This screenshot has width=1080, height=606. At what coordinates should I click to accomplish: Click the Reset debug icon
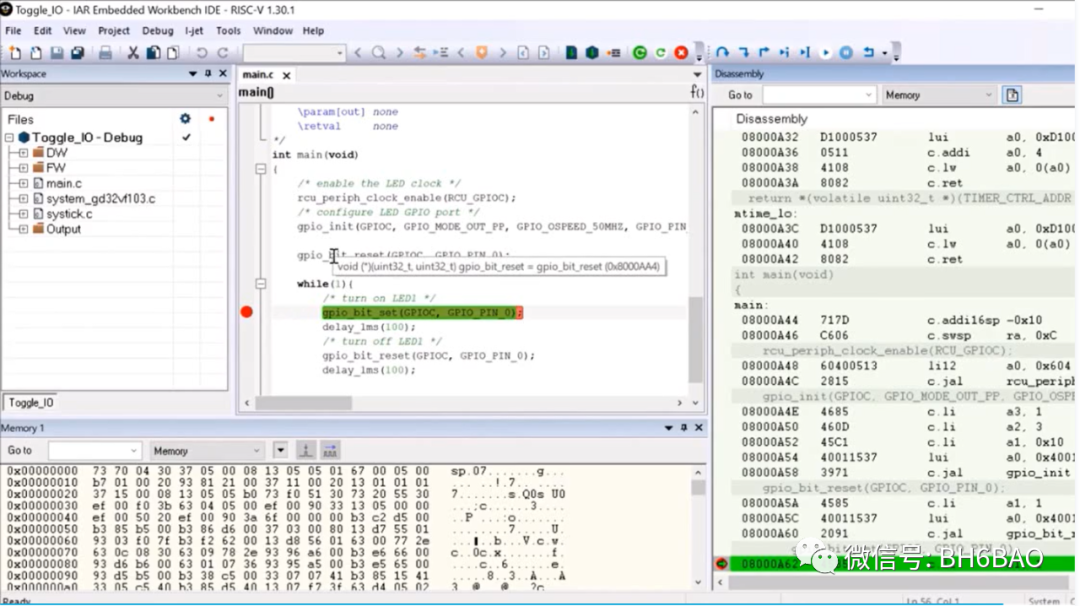pos(869,52)
